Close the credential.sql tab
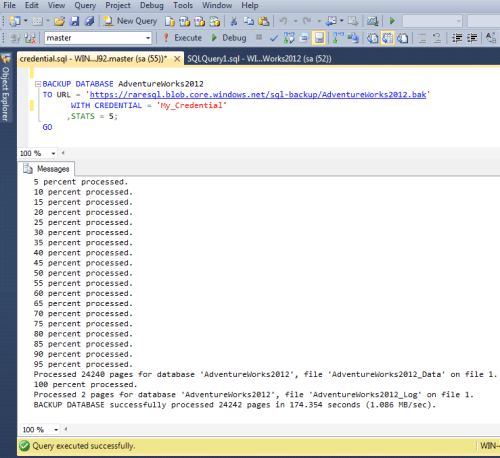Viewport: 500px width, 458px height. click(177, 59)
